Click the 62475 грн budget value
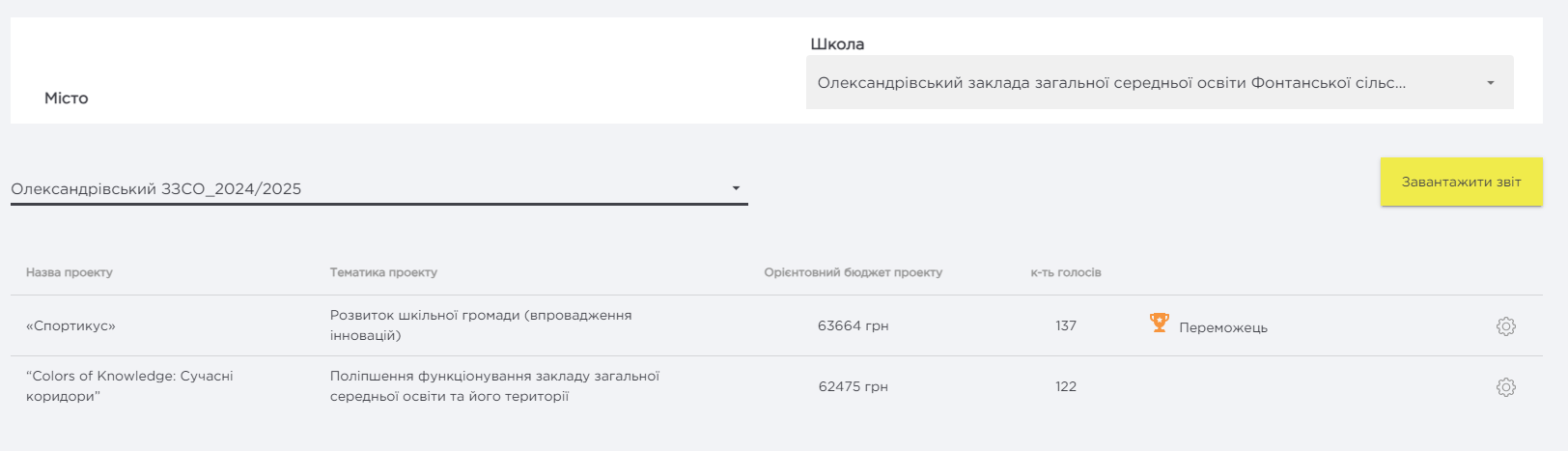 pos(853,387)
